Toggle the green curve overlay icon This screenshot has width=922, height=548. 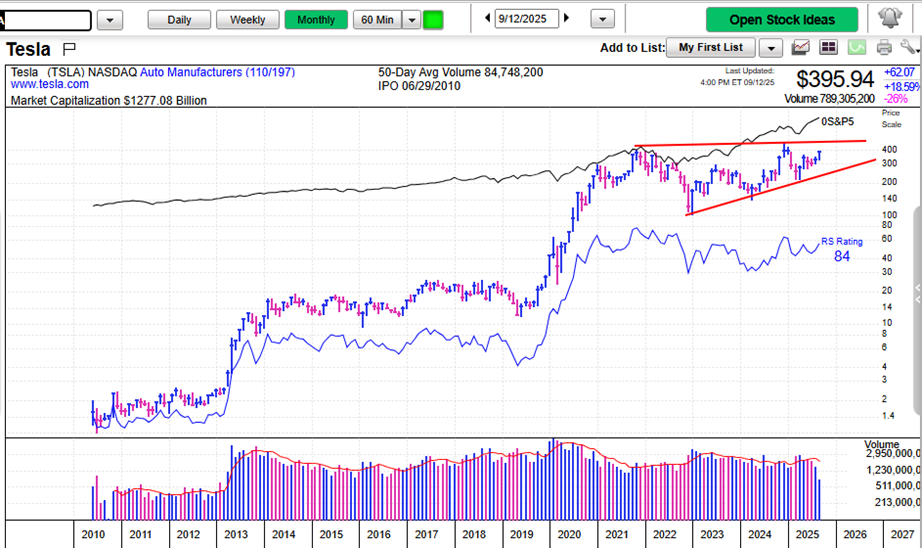point(856,47)
